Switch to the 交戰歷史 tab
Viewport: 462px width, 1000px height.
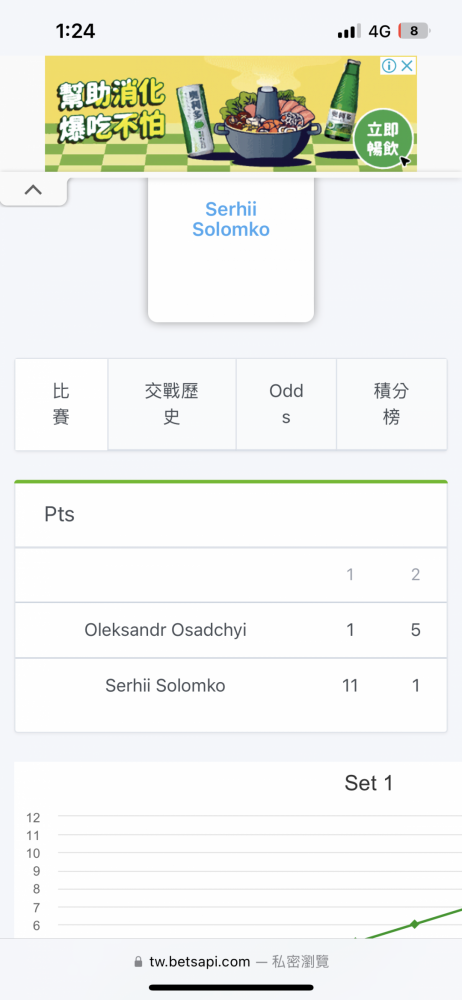[x=172, y=404]
